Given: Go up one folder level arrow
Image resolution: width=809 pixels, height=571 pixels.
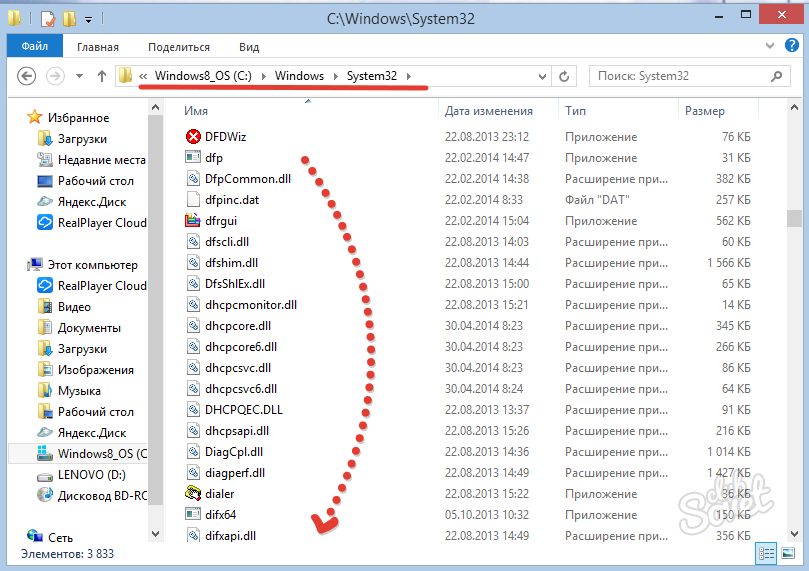Looking at the screenshot, I should point(102,76).
